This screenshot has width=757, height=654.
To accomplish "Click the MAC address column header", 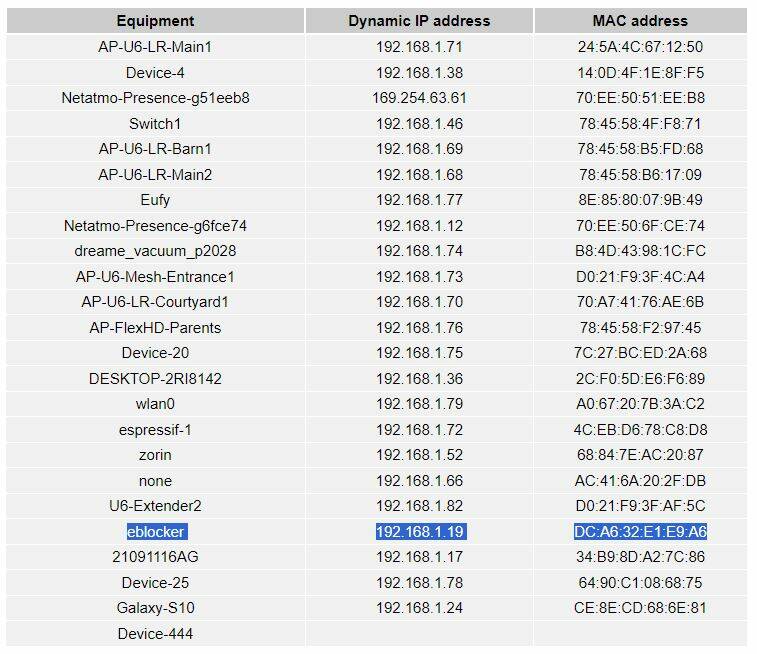I will 640,21.
